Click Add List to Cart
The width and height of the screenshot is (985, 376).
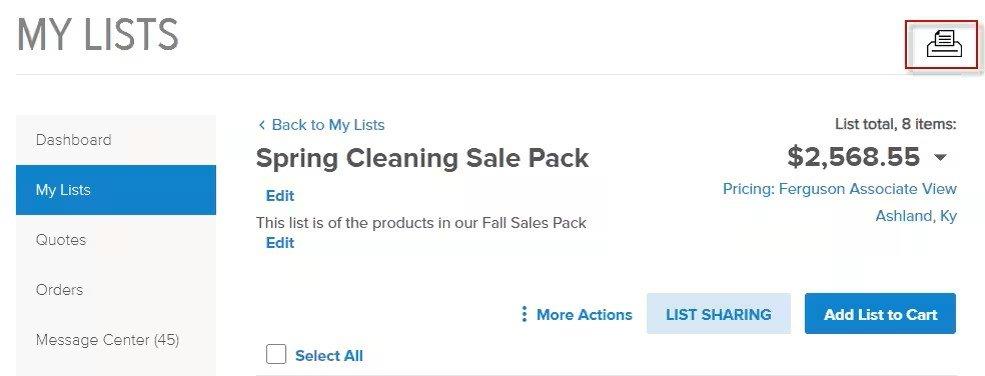coord(880,314)
